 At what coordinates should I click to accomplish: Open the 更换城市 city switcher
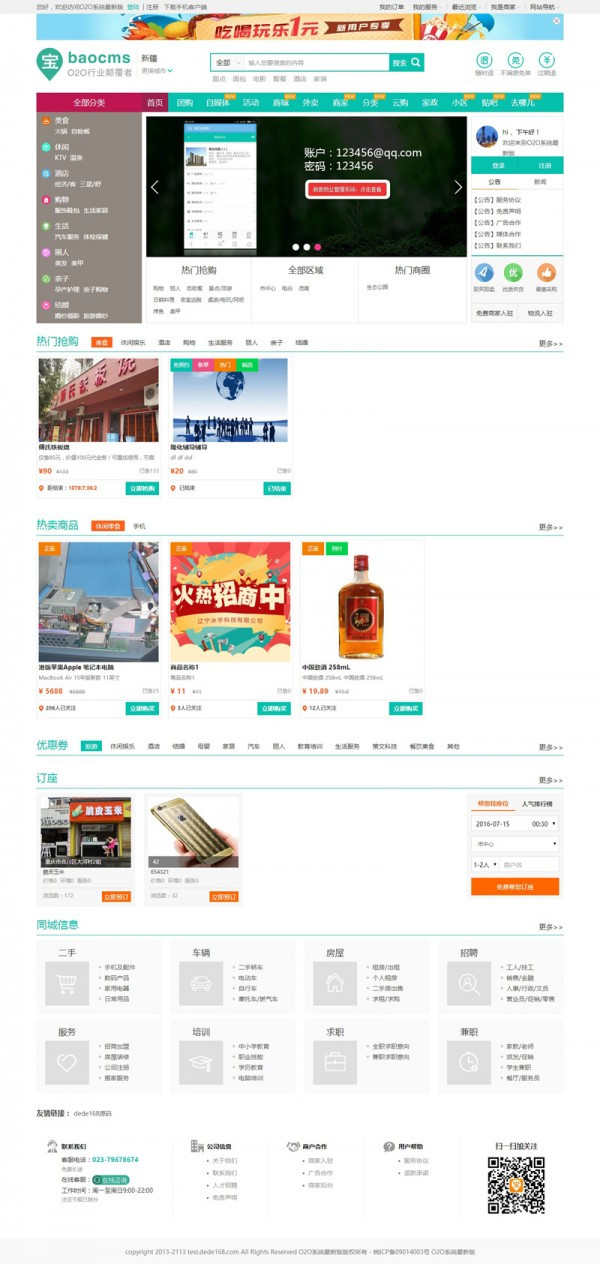coord(157,70)
